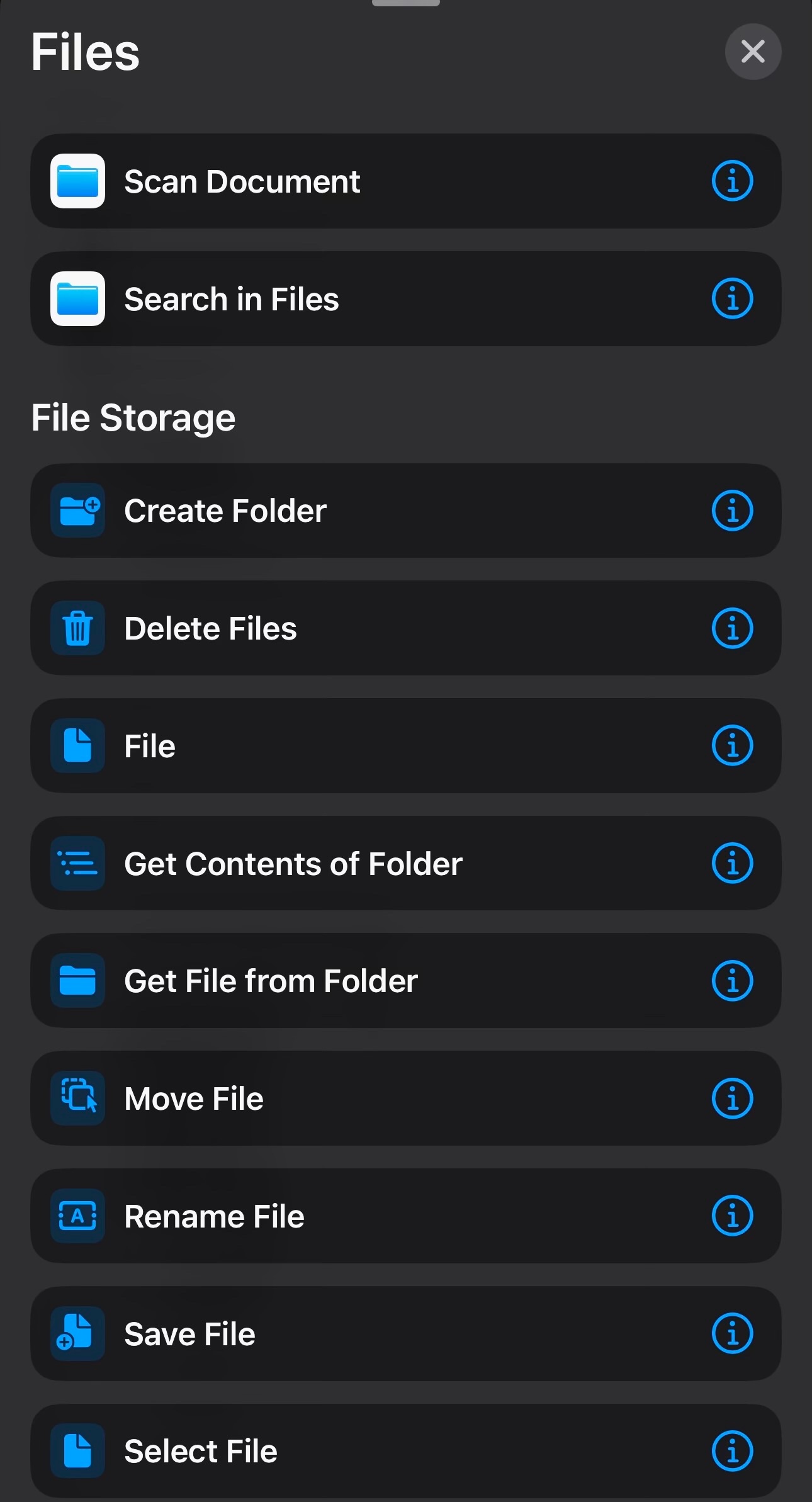Tap the Move File icon
This screenshot has width=812, height=1502.
click(77, 1098)
